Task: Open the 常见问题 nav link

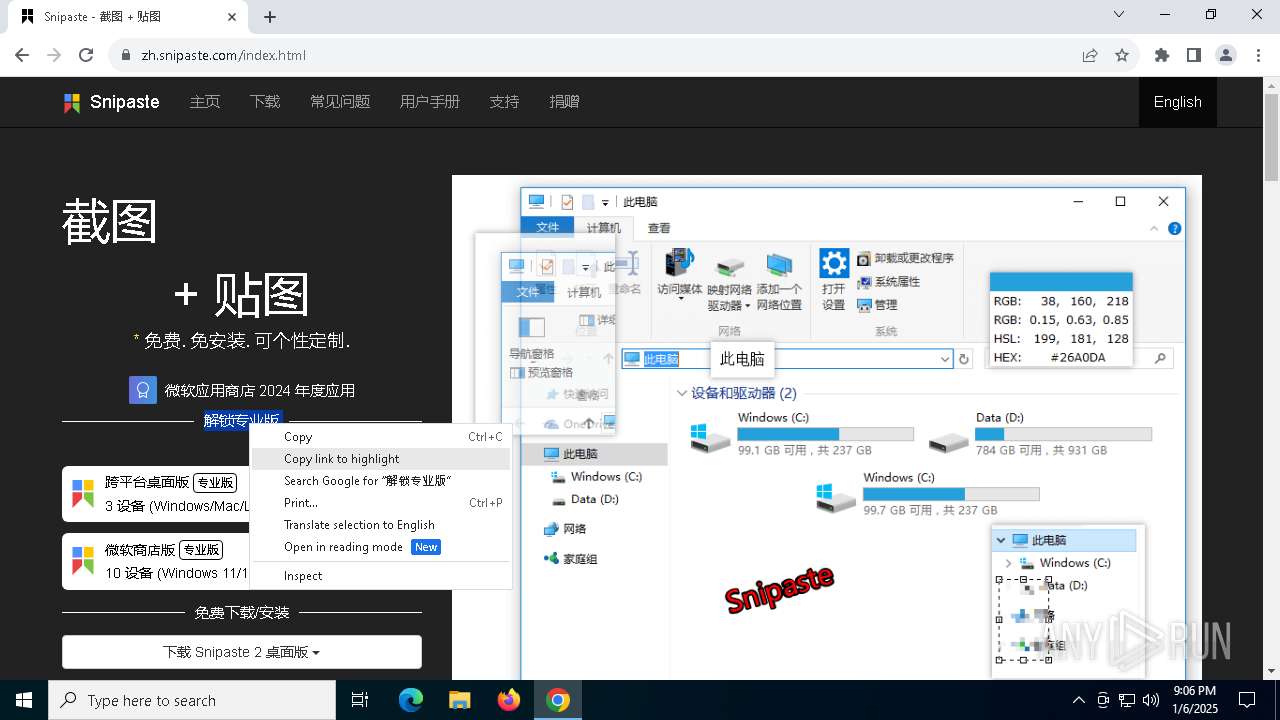Action: pos(340,102)
